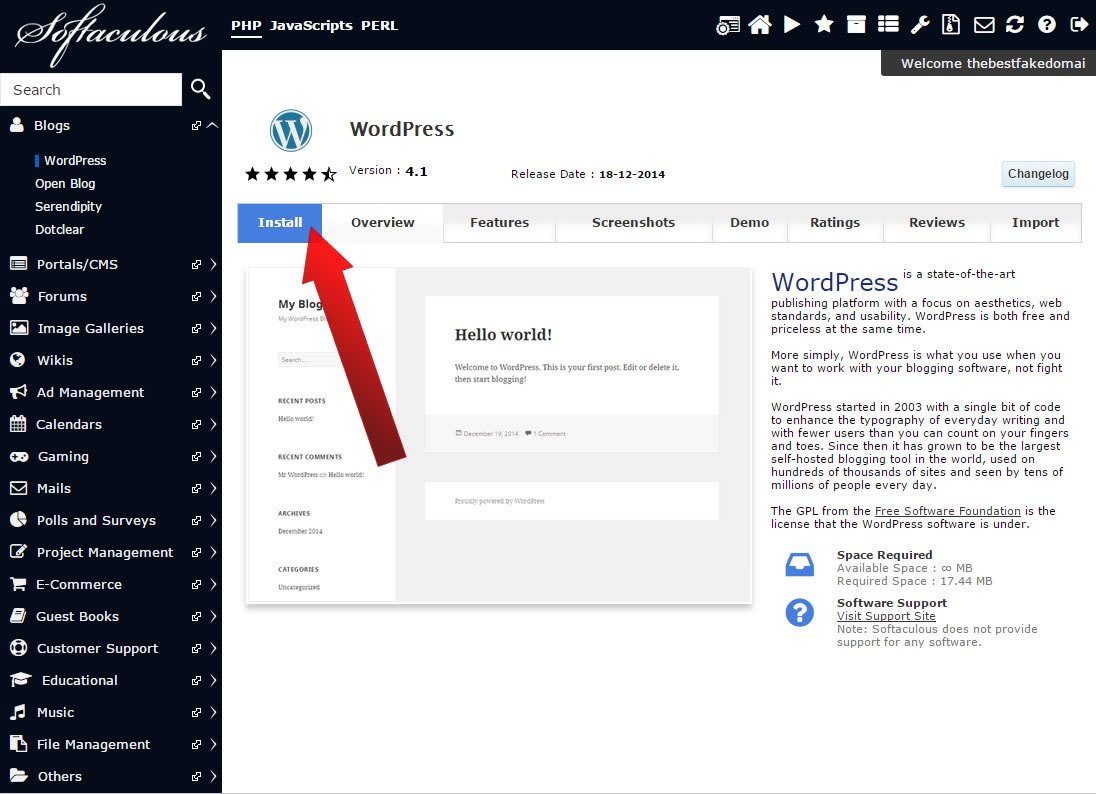Click the star ratings icon in toolbar
This screenshot has height=794, width=1096.
click(x=824, y=25)
